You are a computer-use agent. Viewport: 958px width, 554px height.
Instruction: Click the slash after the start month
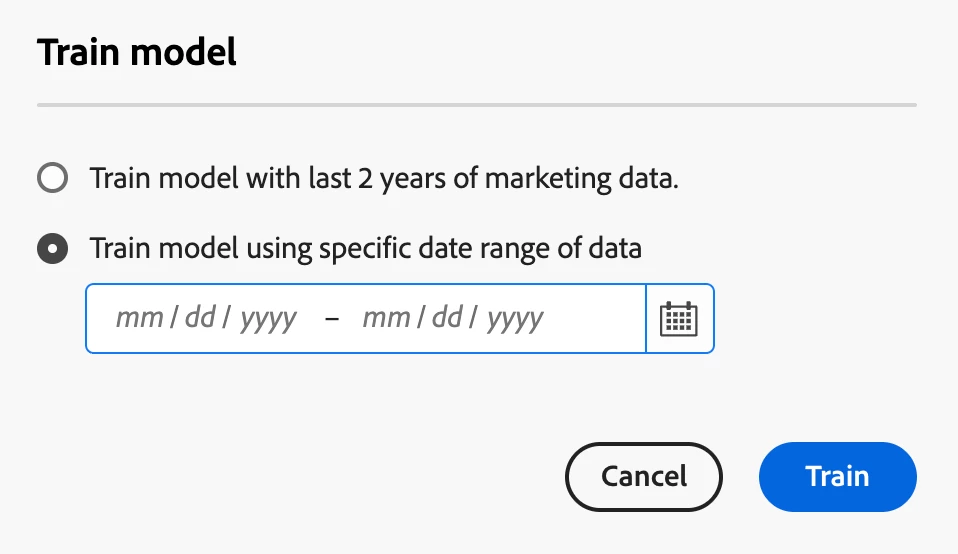(173, 319)
